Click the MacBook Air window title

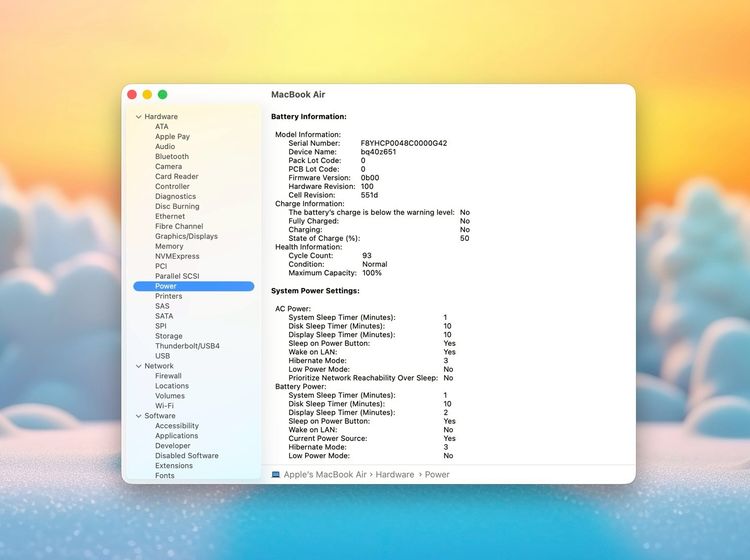pos(298,95)
